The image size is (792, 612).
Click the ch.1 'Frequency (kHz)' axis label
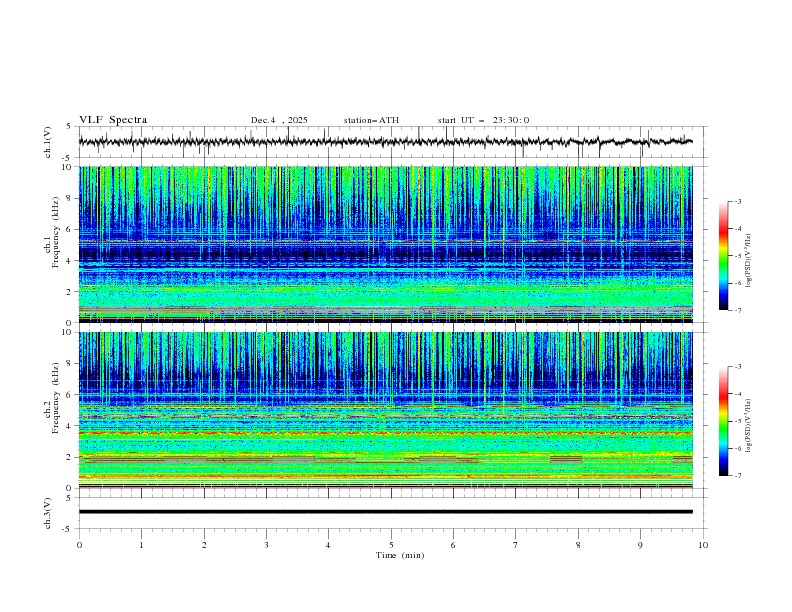[56, 230]
